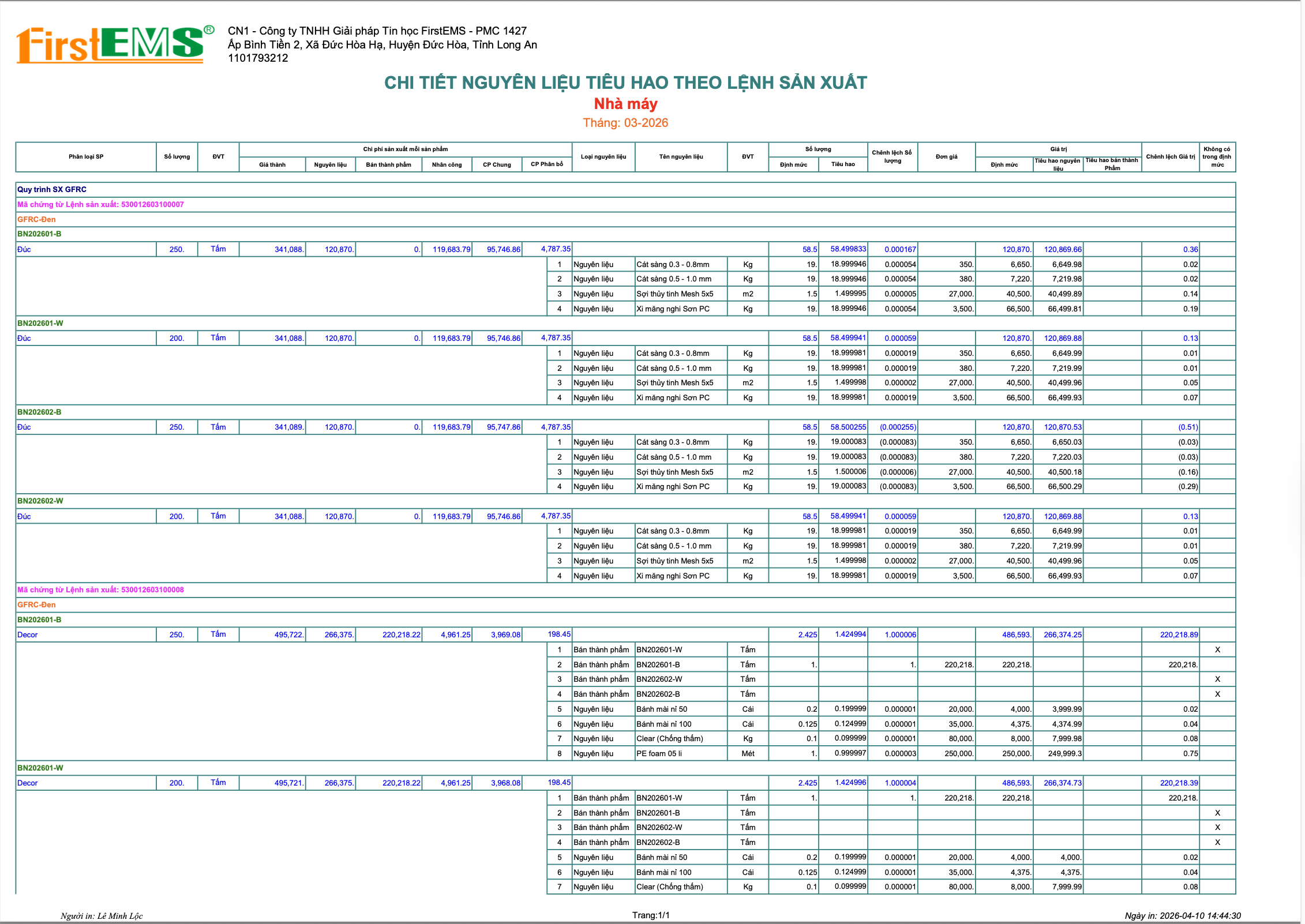Click the tax code 1101793212
The image size is (1305, 924).
click(258, 58)
